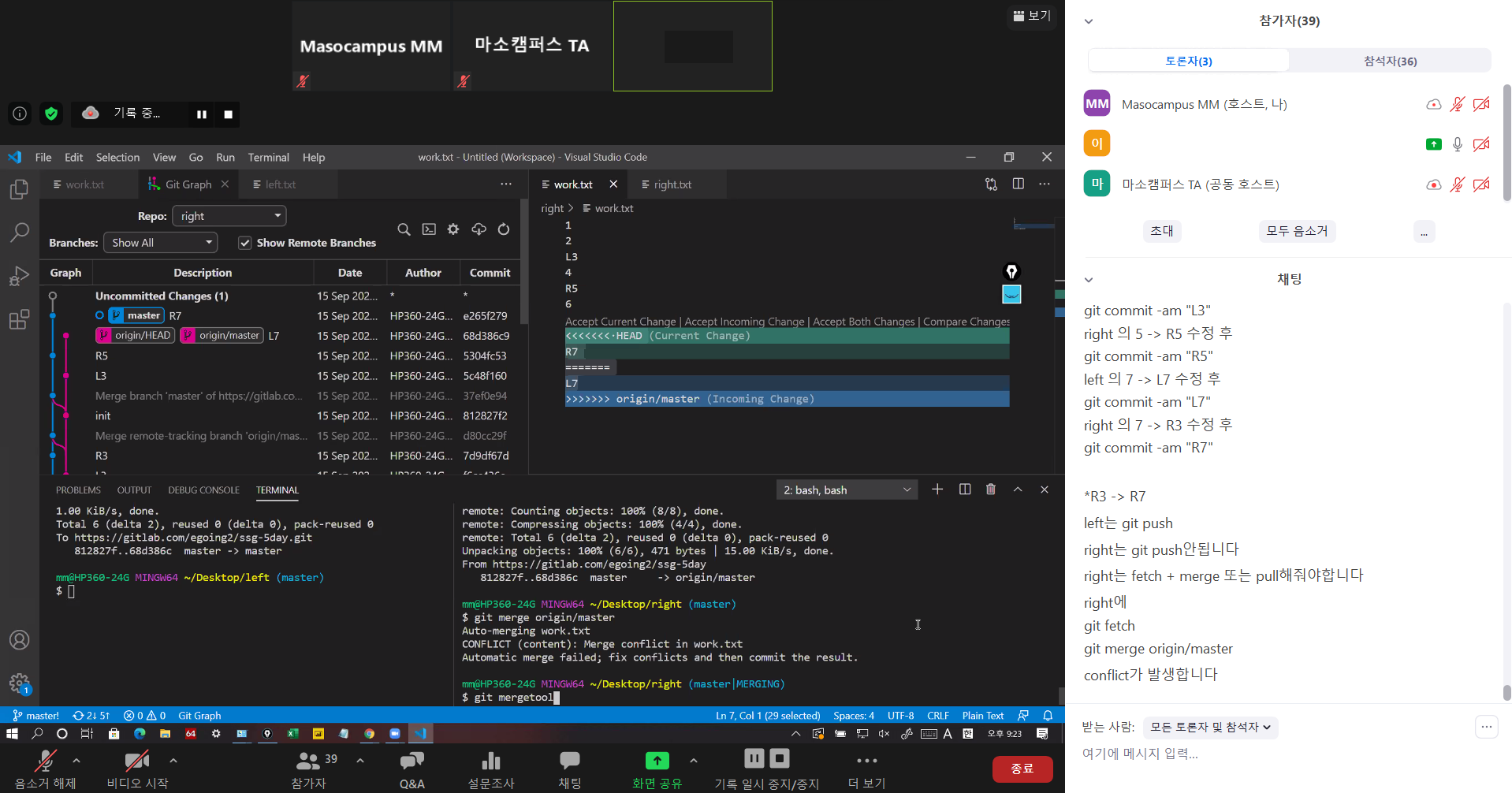
Task: Click Find magnifier in Git Graph
Action: coord(404,229)
